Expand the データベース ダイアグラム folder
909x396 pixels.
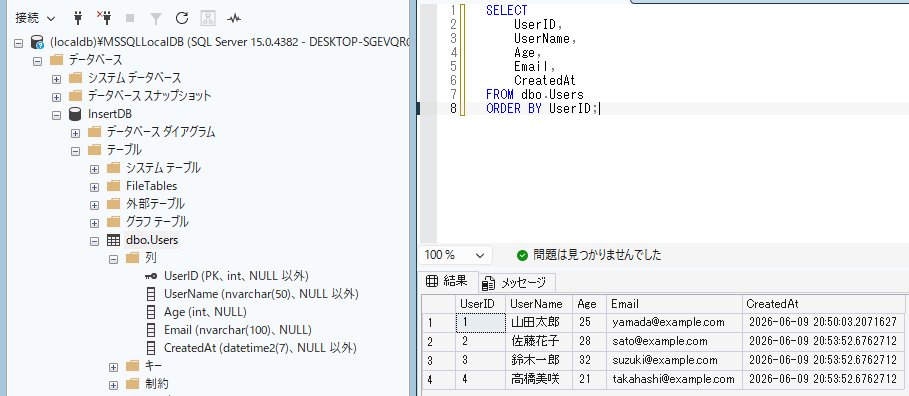coord(75,133)
